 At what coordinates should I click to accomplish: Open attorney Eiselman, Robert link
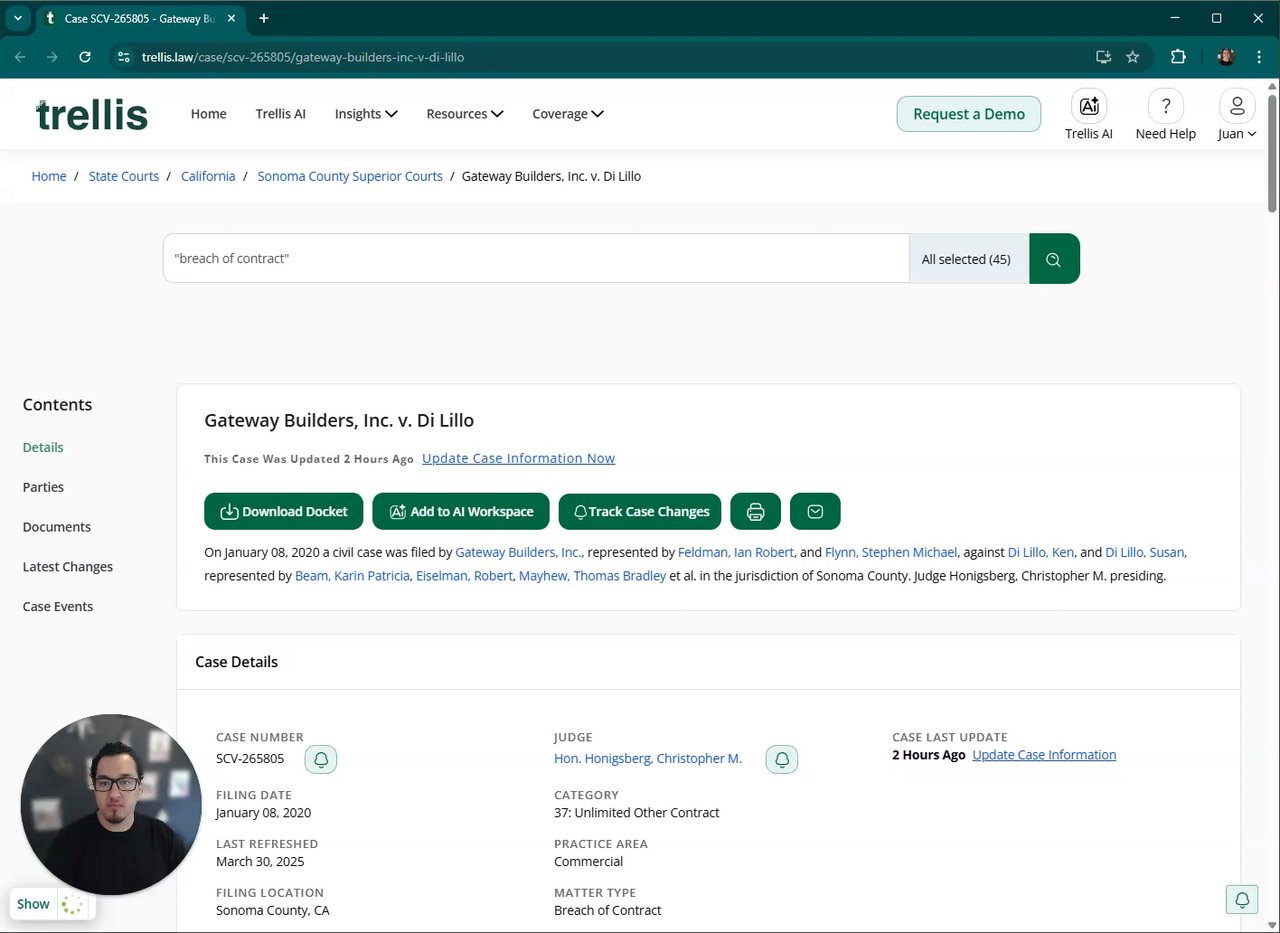464,576
